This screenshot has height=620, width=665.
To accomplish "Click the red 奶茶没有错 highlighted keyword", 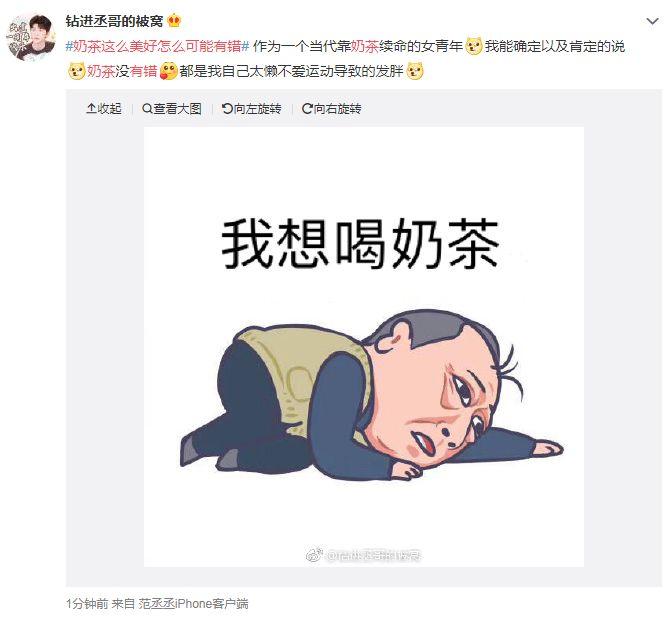I will tap(122, 71).
